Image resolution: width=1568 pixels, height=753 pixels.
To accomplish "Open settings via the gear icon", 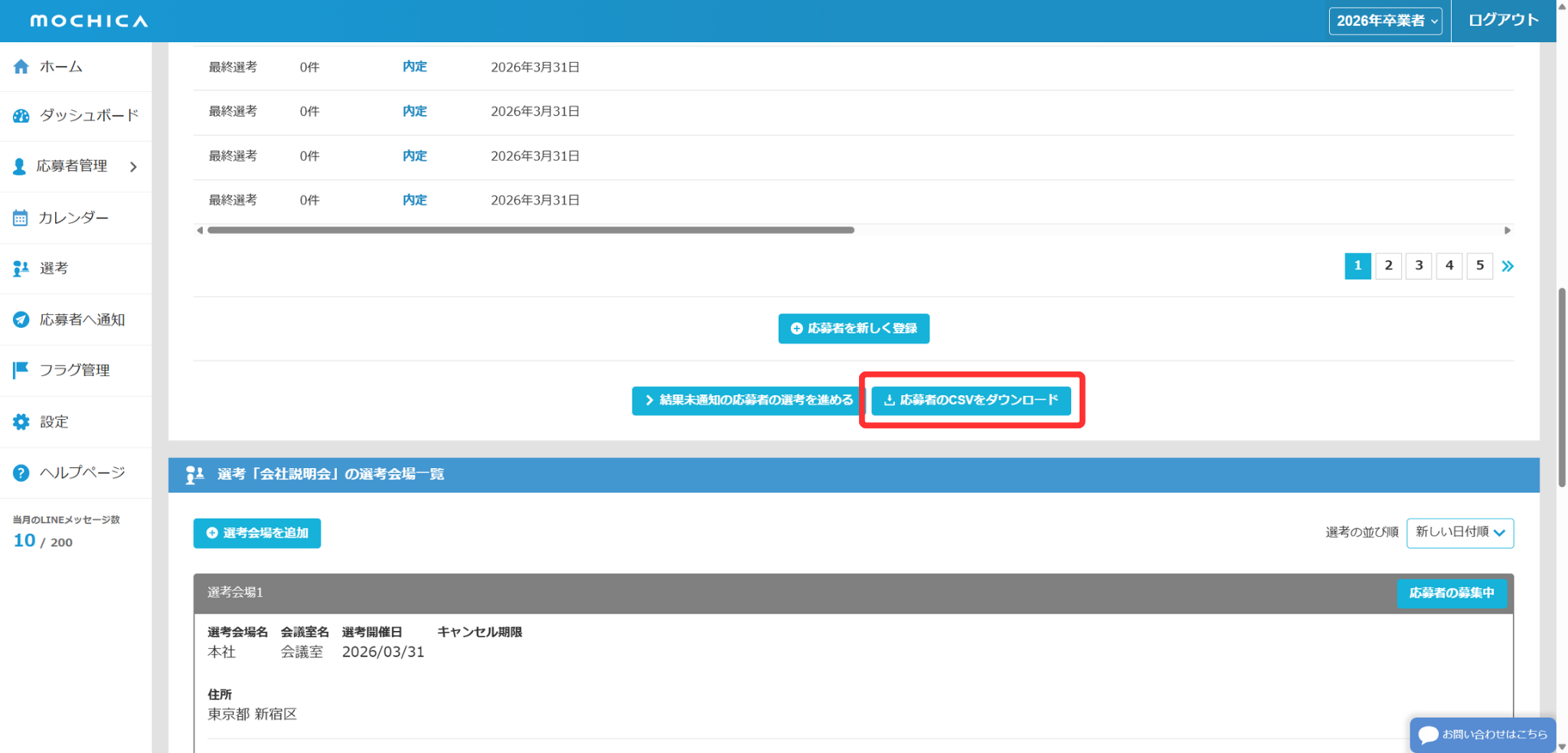I will click(x=21, y=421).
